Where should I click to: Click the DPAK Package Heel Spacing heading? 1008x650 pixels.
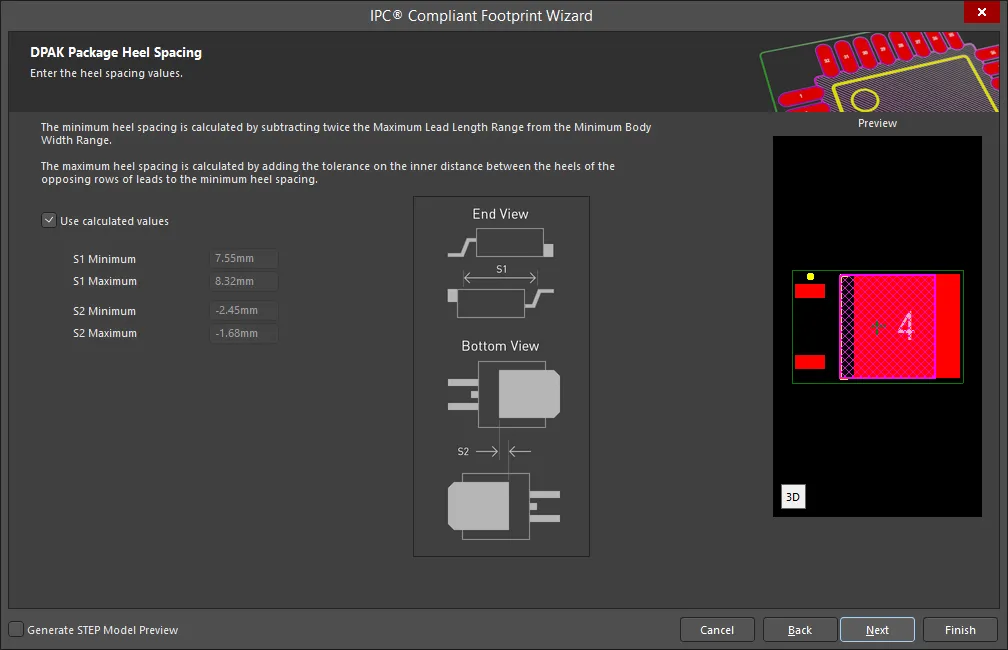(116, 53)
